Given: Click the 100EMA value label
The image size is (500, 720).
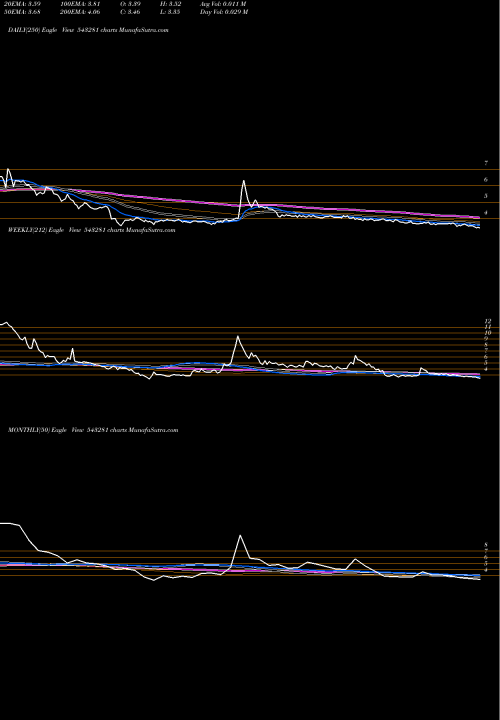Looking at the screenshot, I should point(80,4).
